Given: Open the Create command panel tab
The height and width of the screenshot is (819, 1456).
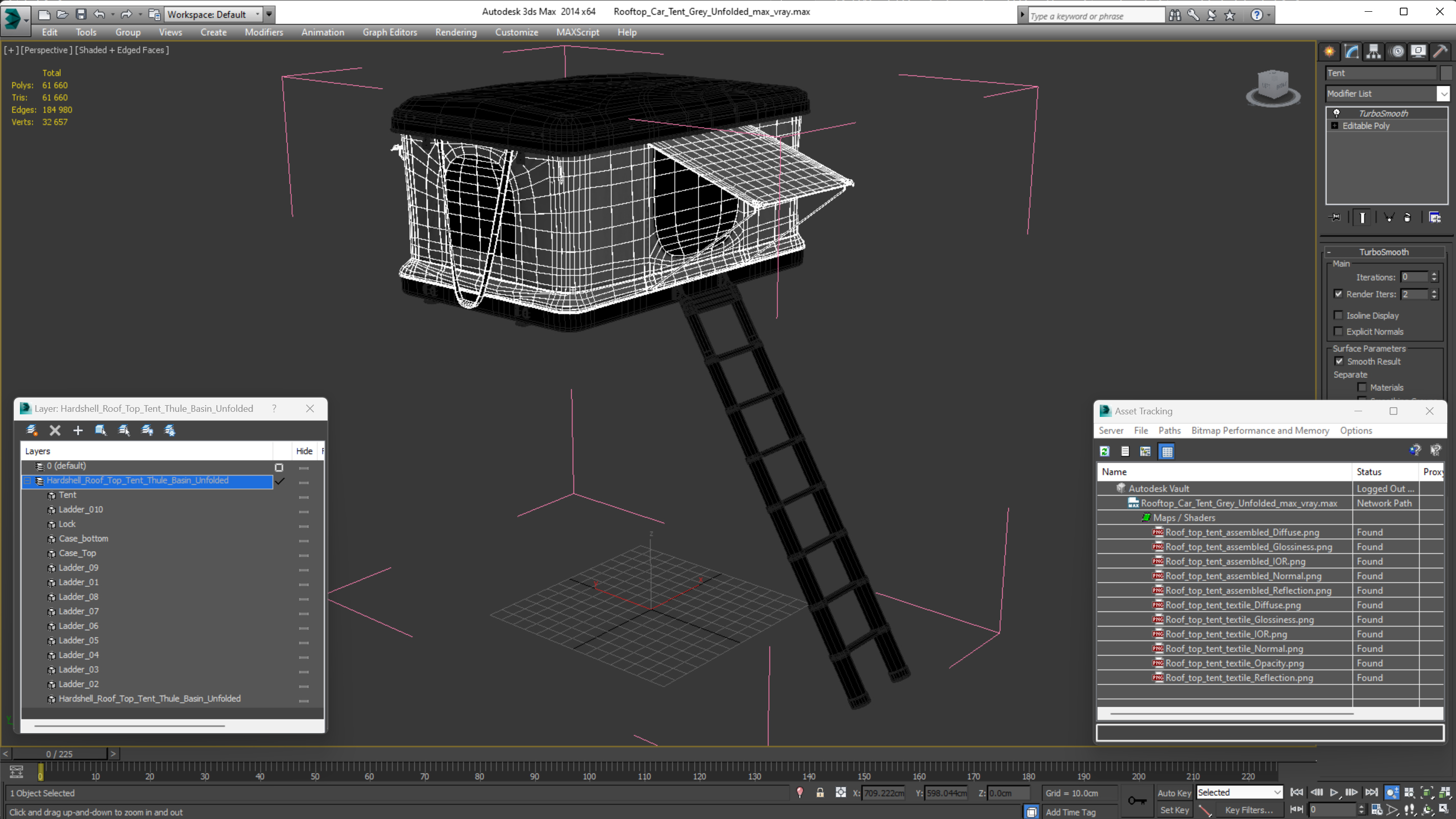Looking at the screenshot, I should pyautogui.click(x=1329, y=52).
